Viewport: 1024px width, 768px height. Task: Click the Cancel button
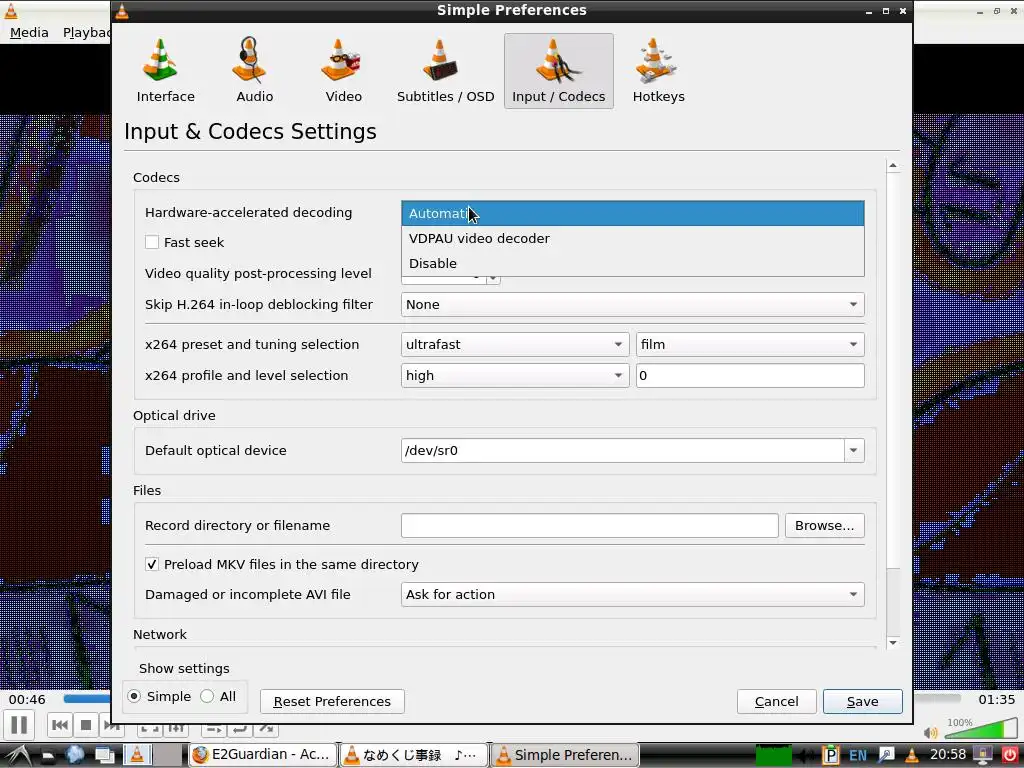776,701
